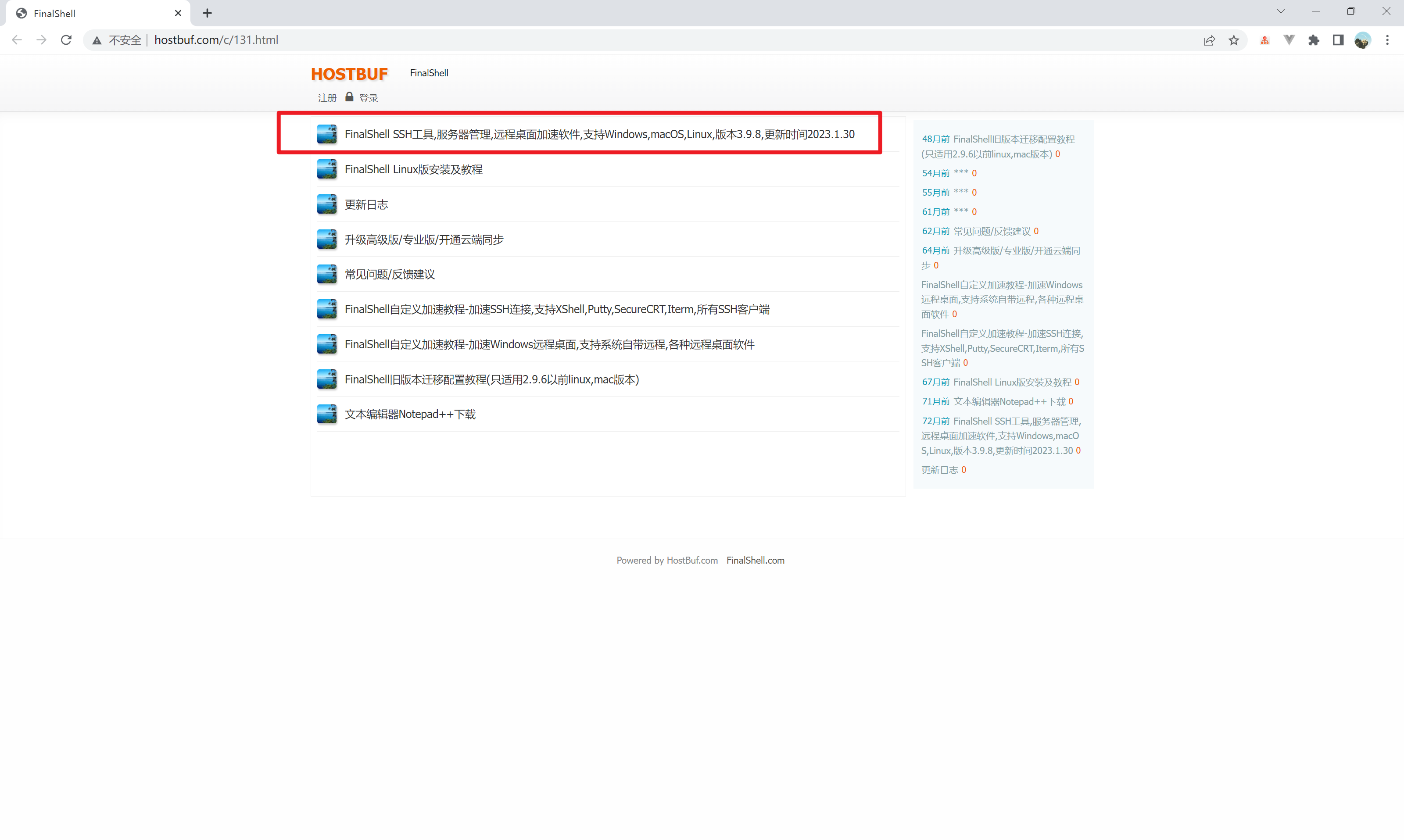This screenshot has height=840, width=1404.
Task: Click the back navigation arrow
Action: tap(16, 39)
